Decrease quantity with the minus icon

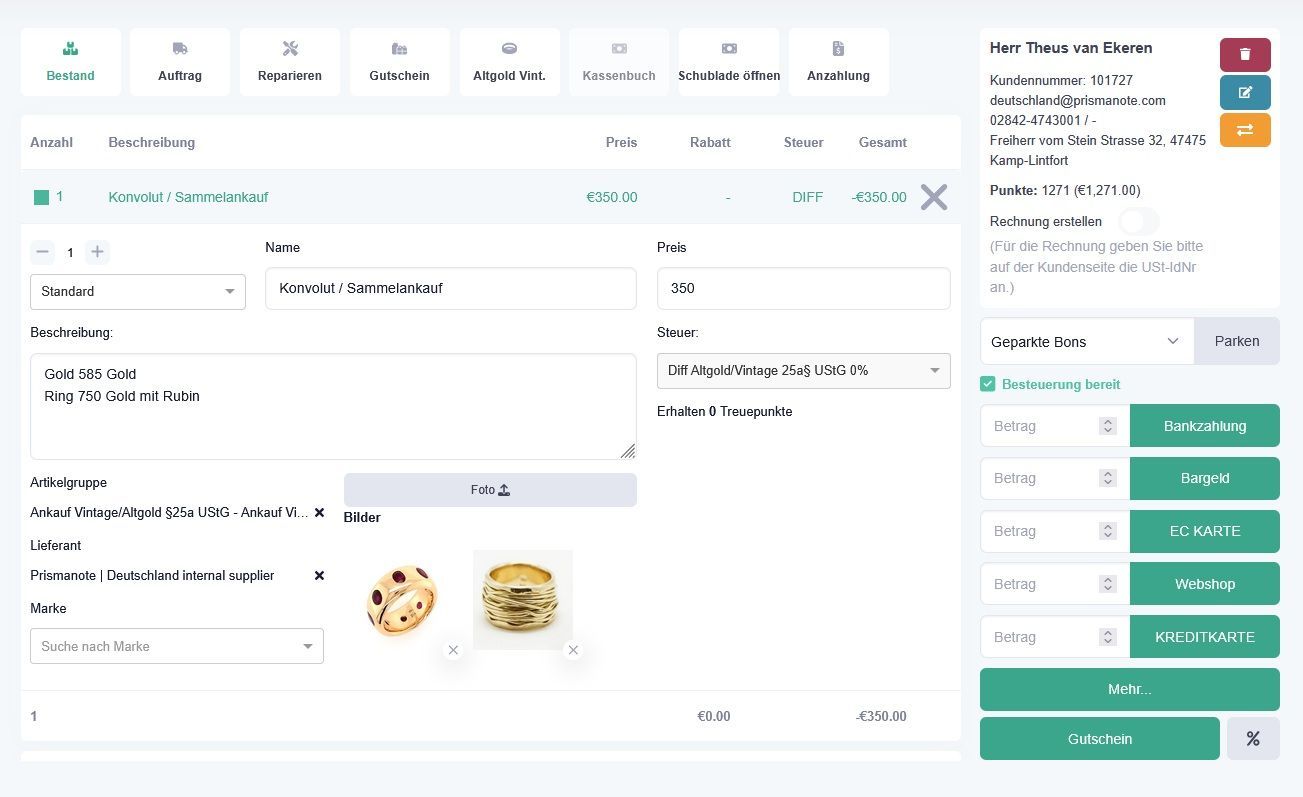[44, 252]
